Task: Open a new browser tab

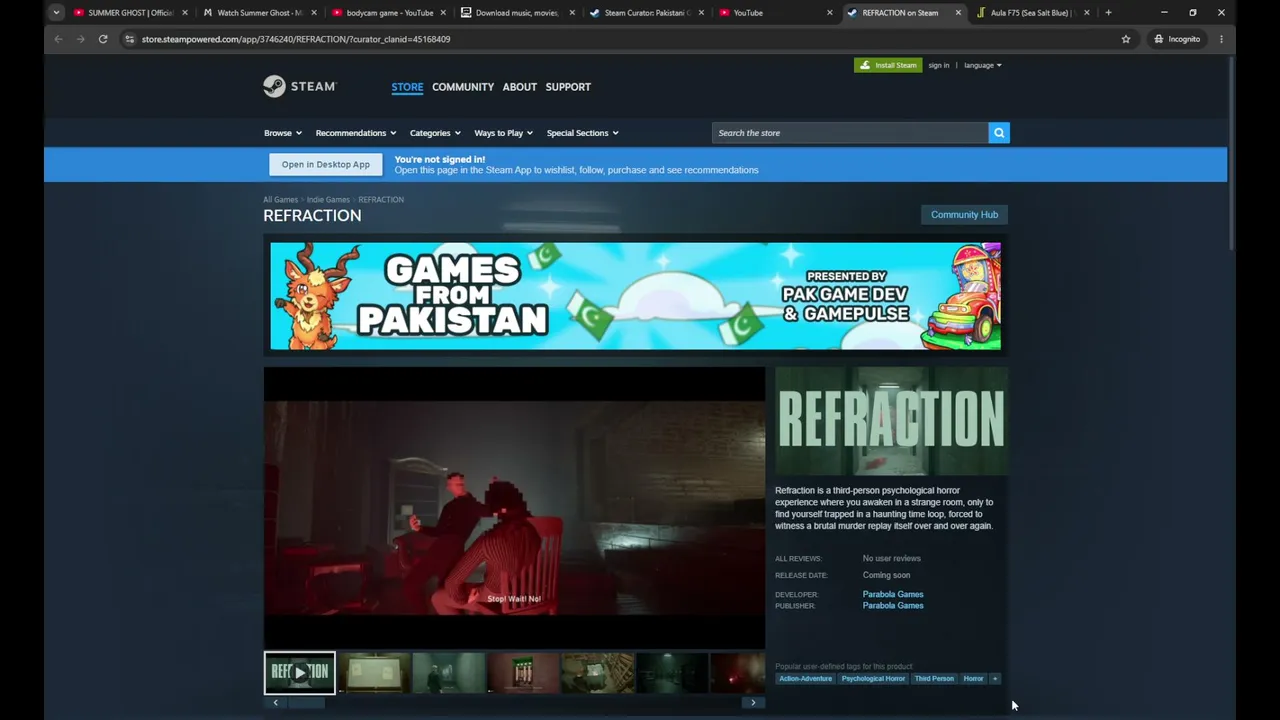Action: coord(1108,13)
